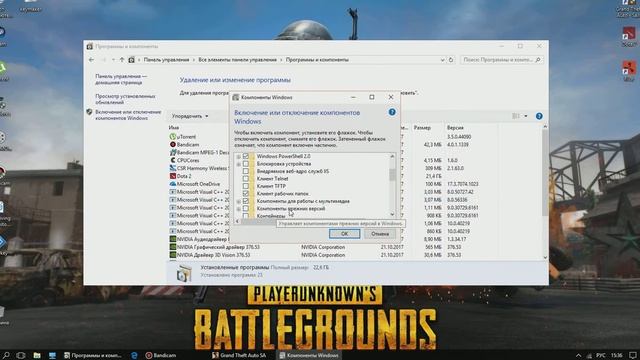Select the Dota 2 program icon

(173, 176)
